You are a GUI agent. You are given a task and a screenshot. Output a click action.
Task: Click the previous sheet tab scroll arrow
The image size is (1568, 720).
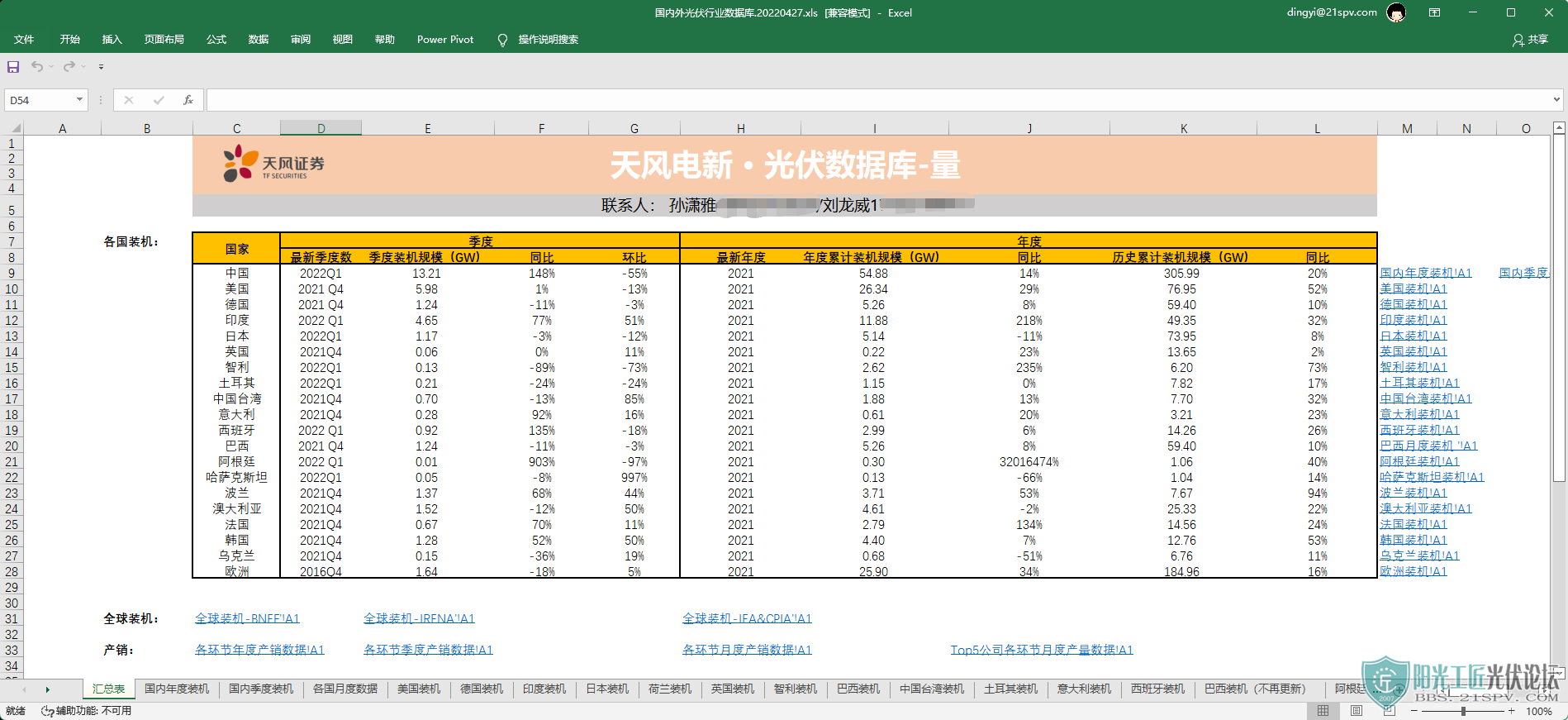(x=24, y=689)
